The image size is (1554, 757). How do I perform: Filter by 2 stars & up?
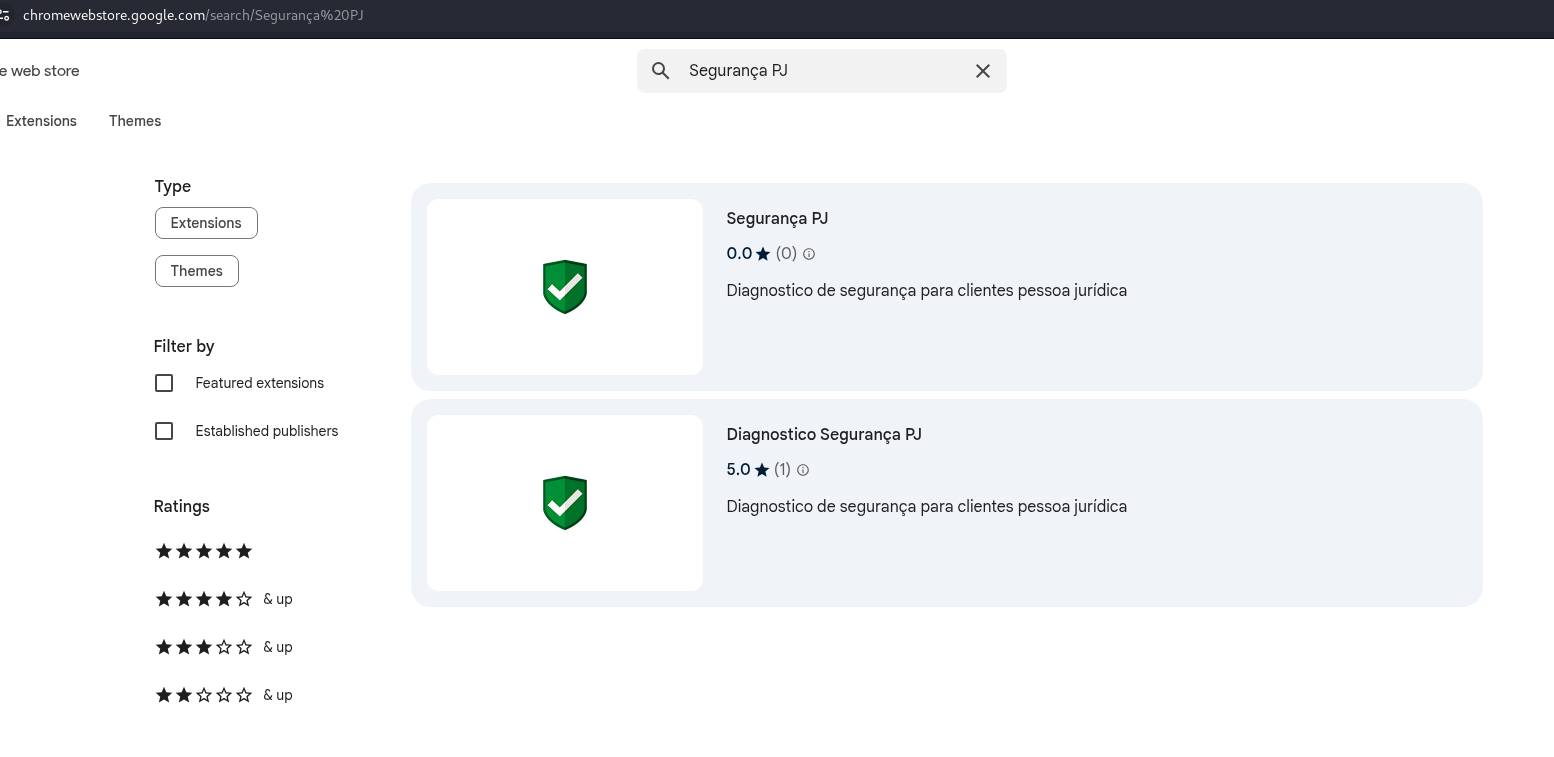(224, 695)
